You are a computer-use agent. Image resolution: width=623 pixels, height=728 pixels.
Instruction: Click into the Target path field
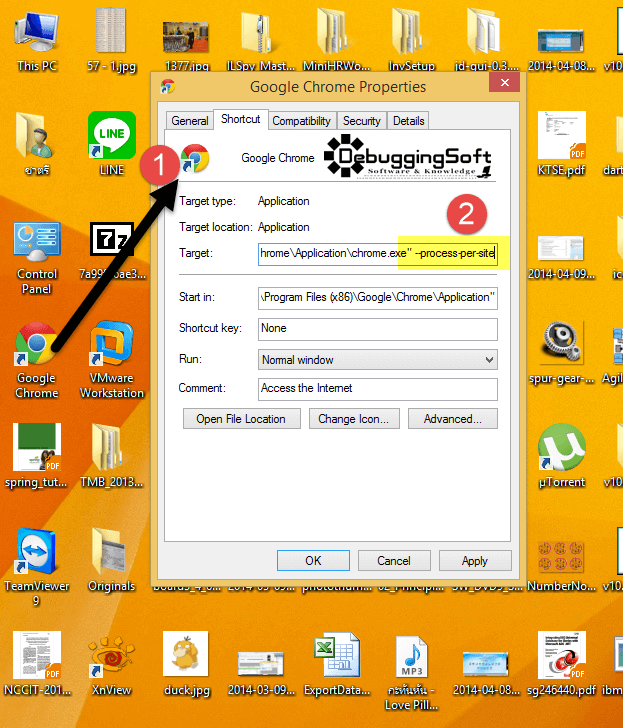pyautogui.click(x=378, y=254)
